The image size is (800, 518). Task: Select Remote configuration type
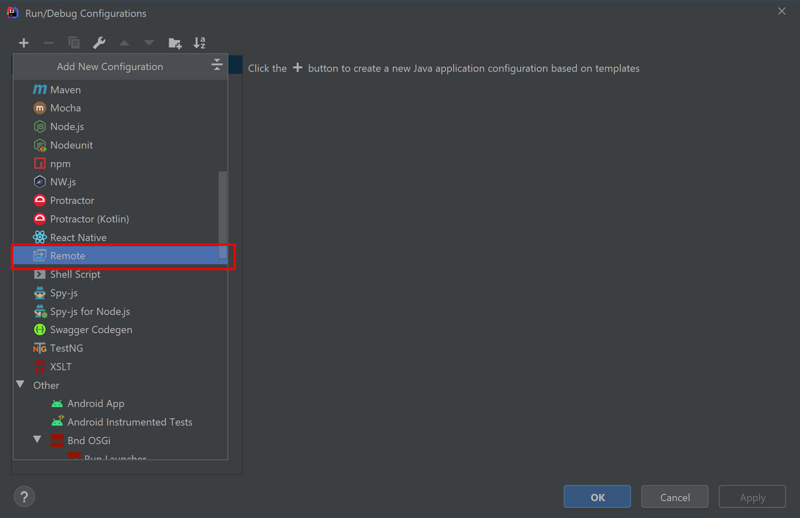pyautogui.click(x=120, y=256)
